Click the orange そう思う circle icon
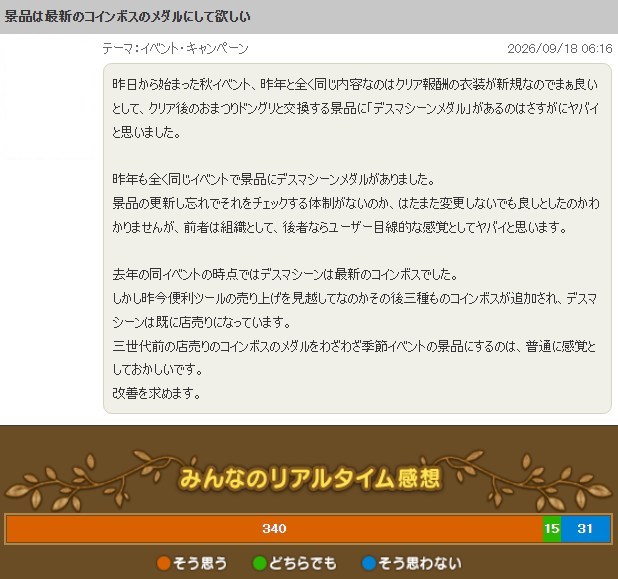This screenshot has width=618, height=579. pyautogui.click(x=164, y=563)
